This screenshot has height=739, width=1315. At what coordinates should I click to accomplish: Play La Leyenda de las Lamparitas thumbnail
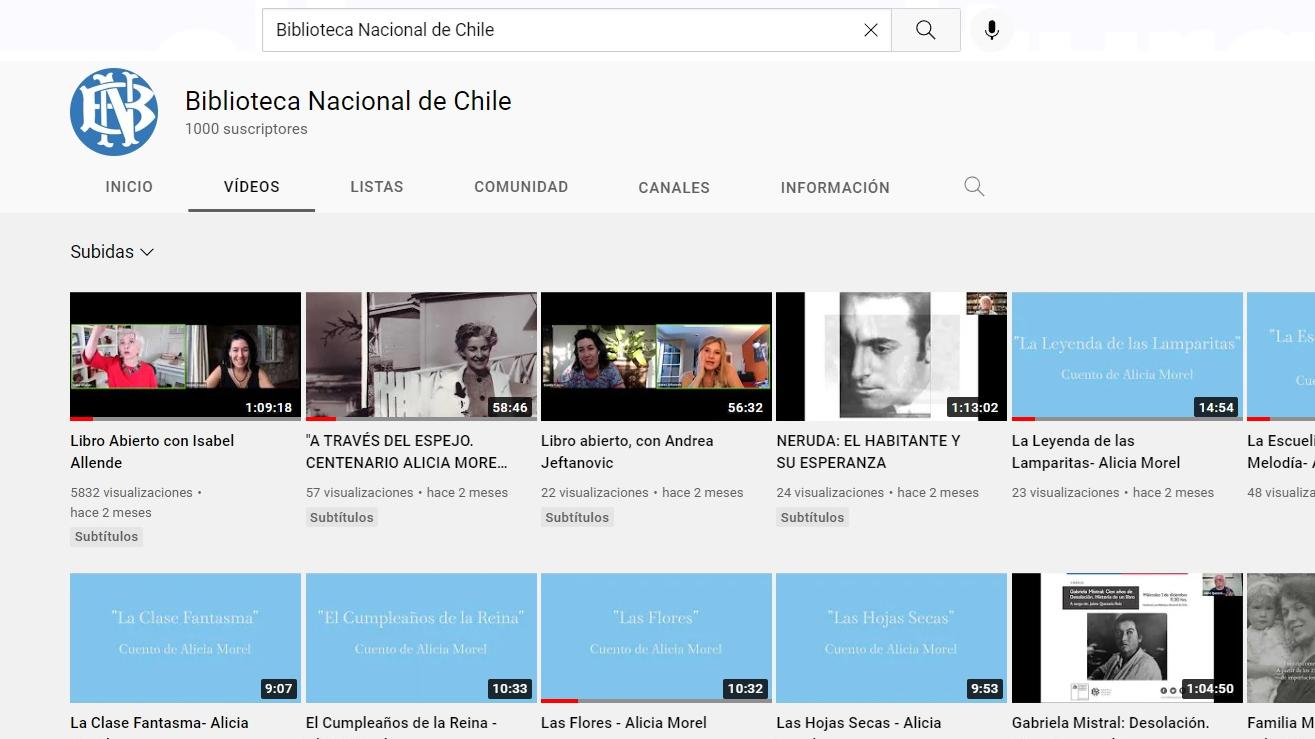pos(1127,356)
